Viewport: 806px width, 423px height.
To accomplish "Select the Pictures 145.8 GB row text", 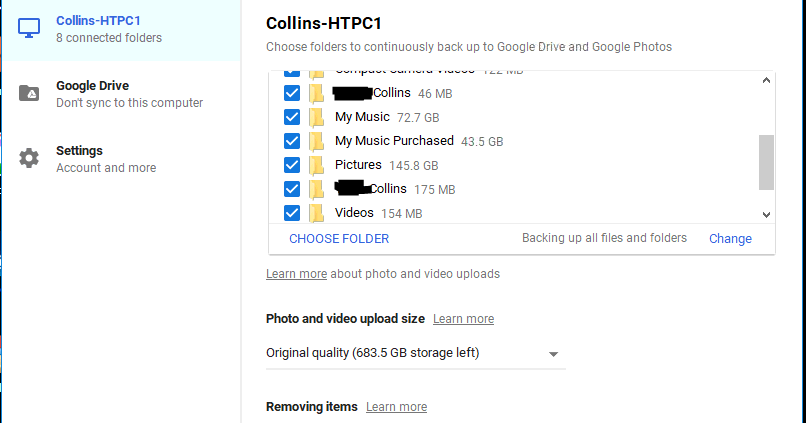I will click(x=387, y=165).
